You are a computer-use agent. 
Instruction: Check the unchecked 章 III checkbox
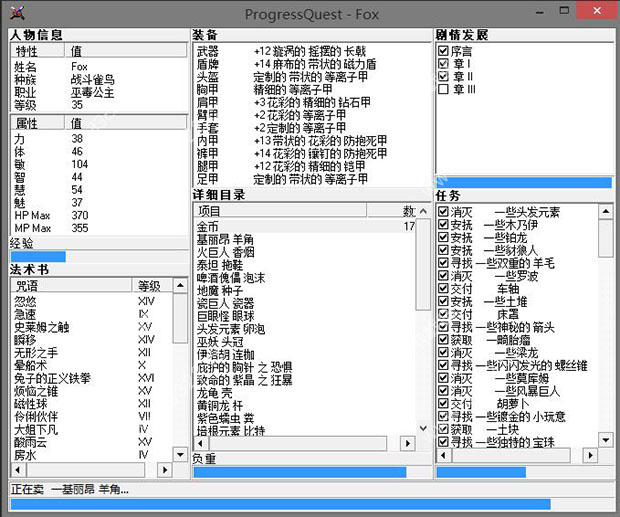[444, 88]
